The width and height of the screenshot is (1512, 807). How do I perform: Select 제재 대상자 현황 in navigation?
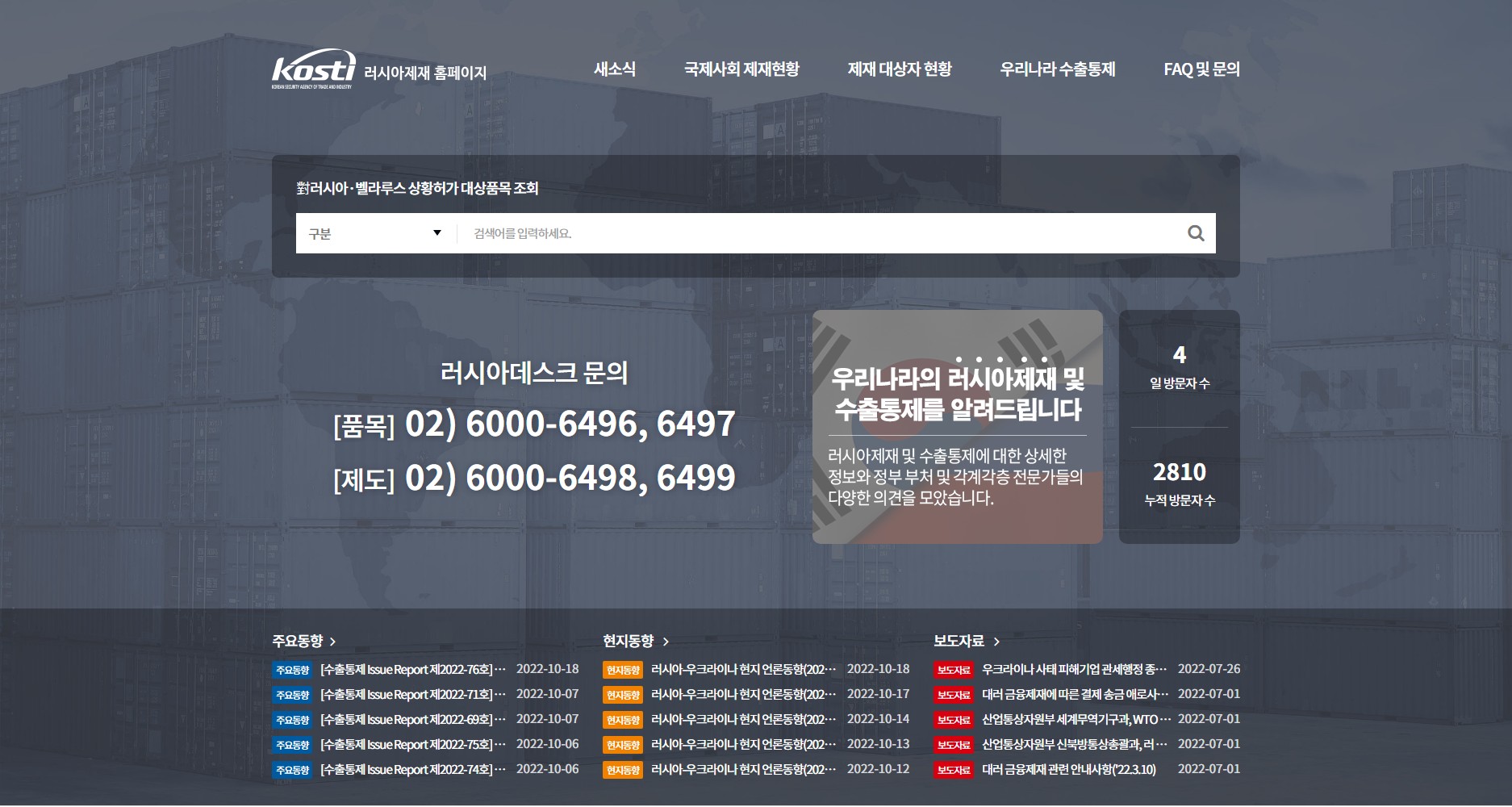[900, 69]
